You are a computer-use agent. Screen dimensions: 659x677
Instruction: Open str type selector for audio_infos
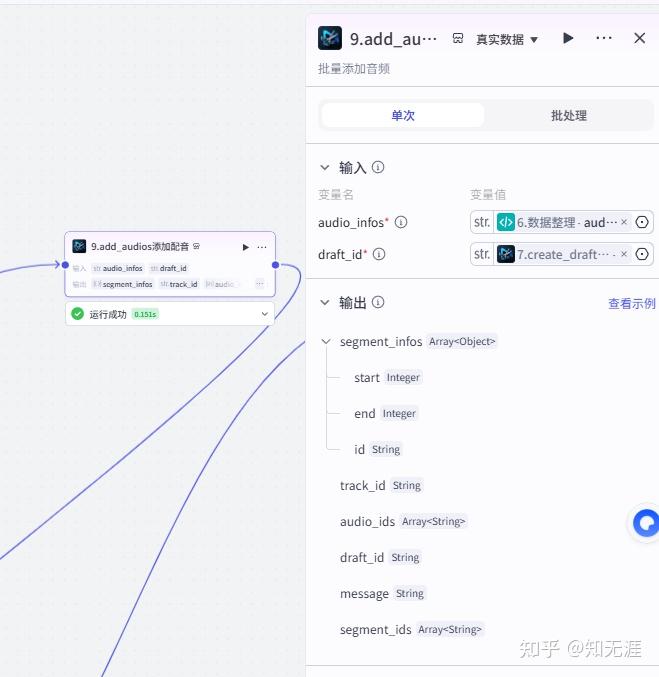pyautogui.click(x=482, y=222)
